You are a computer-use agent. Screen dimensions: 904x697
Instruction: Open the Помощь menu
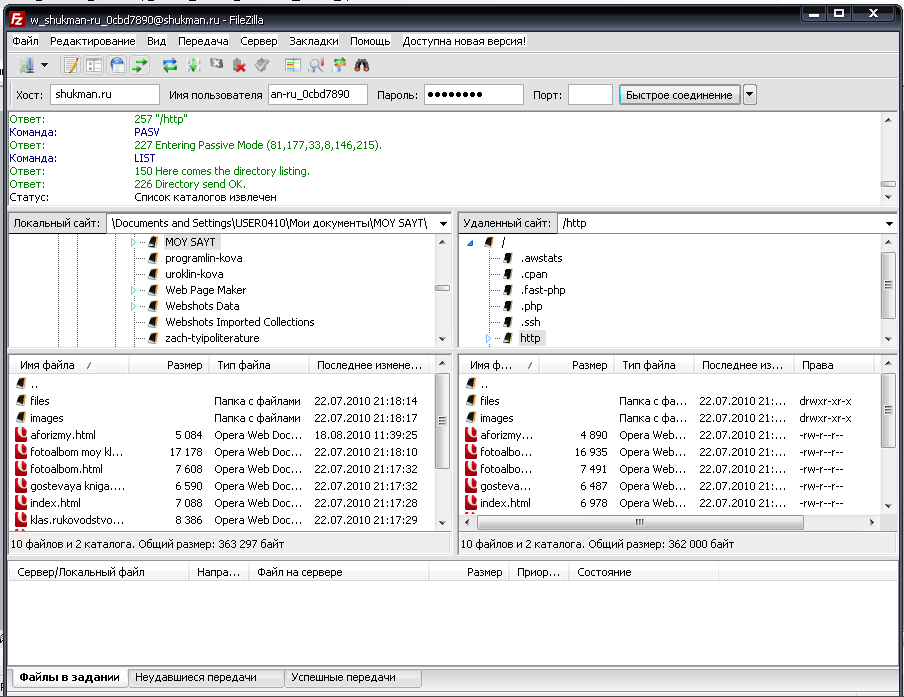(370, 41)
